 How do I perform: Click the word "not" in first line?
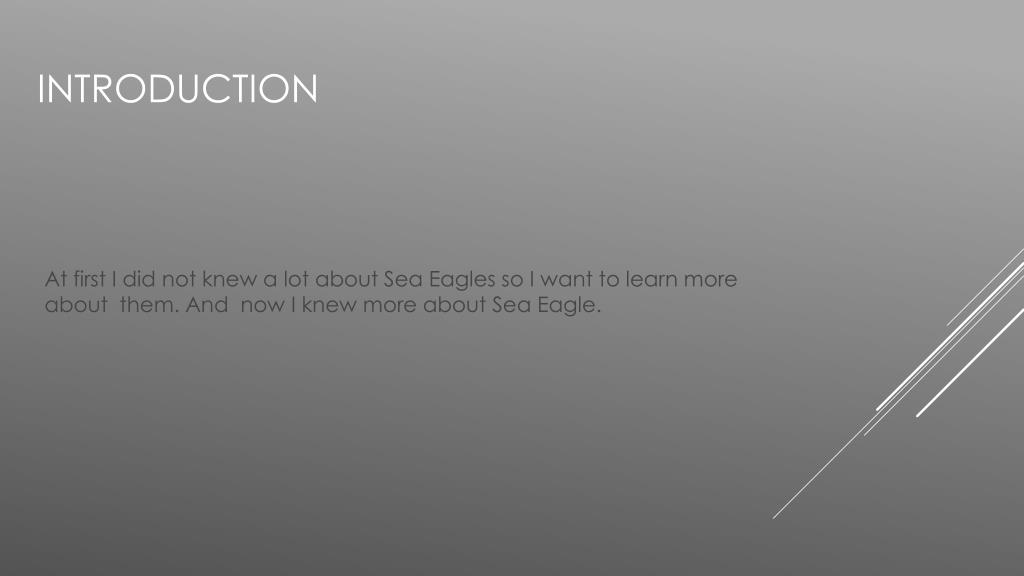pos(179,280)
